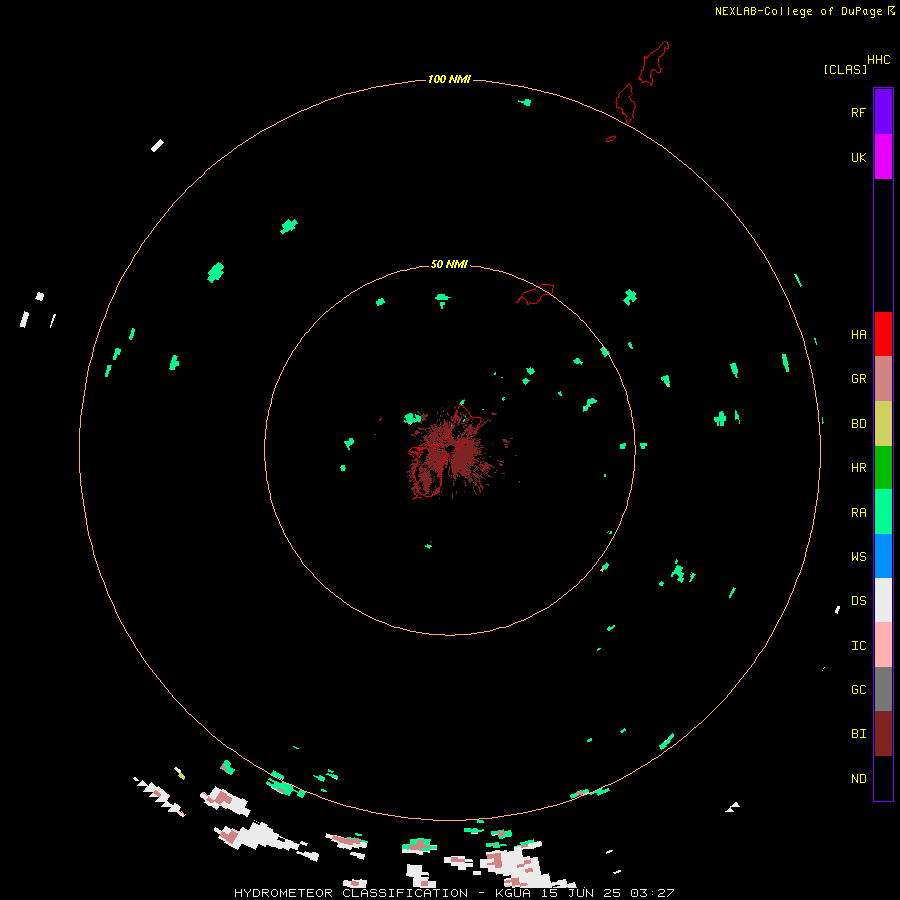Screen dimensions: 900x900
Task: Click the '100 NMI' range ring label
Action: (449, 79)
